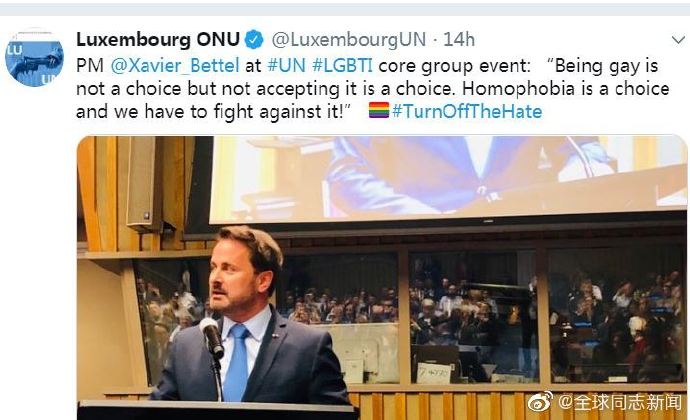Open the 14h tweet timestamp
Screen dimensions: 690x420
[458, 40]
